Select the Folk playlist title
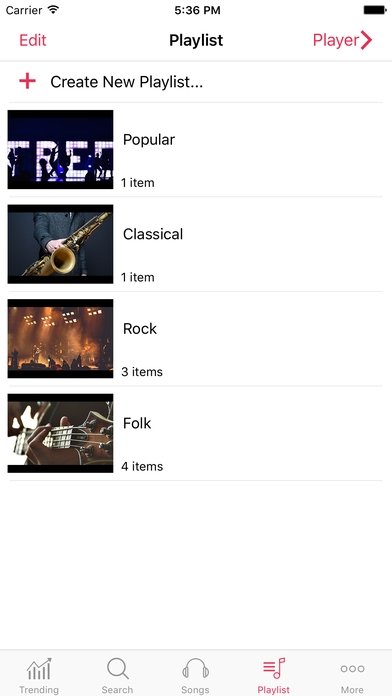Screen dimensions: 392x696 click(x=137, y=423)
